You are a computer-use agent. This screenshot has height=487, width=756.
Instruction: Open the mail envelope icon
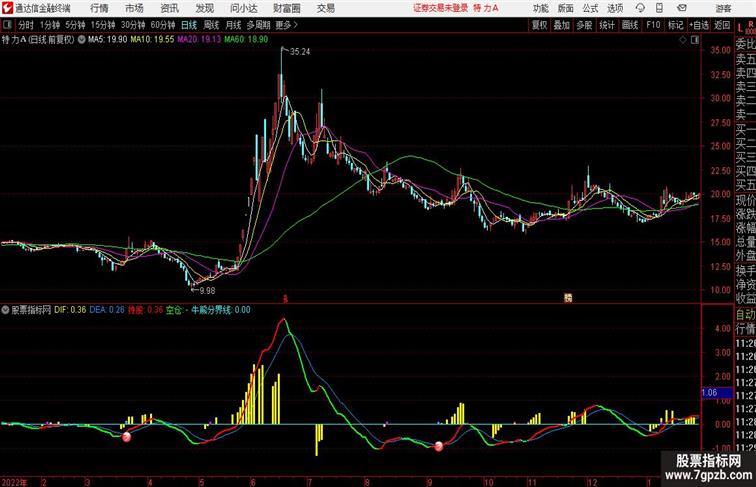click(682, 8)
